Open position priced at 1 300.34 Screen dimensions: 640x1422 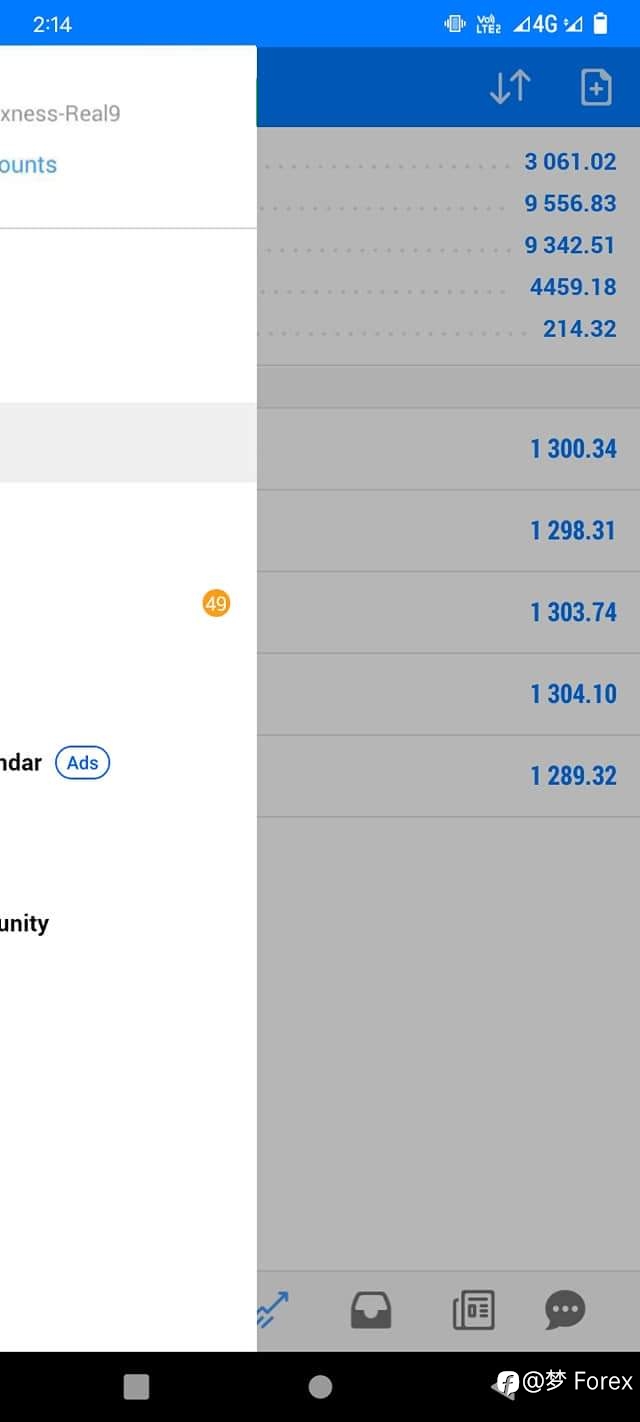click(448, 449)
